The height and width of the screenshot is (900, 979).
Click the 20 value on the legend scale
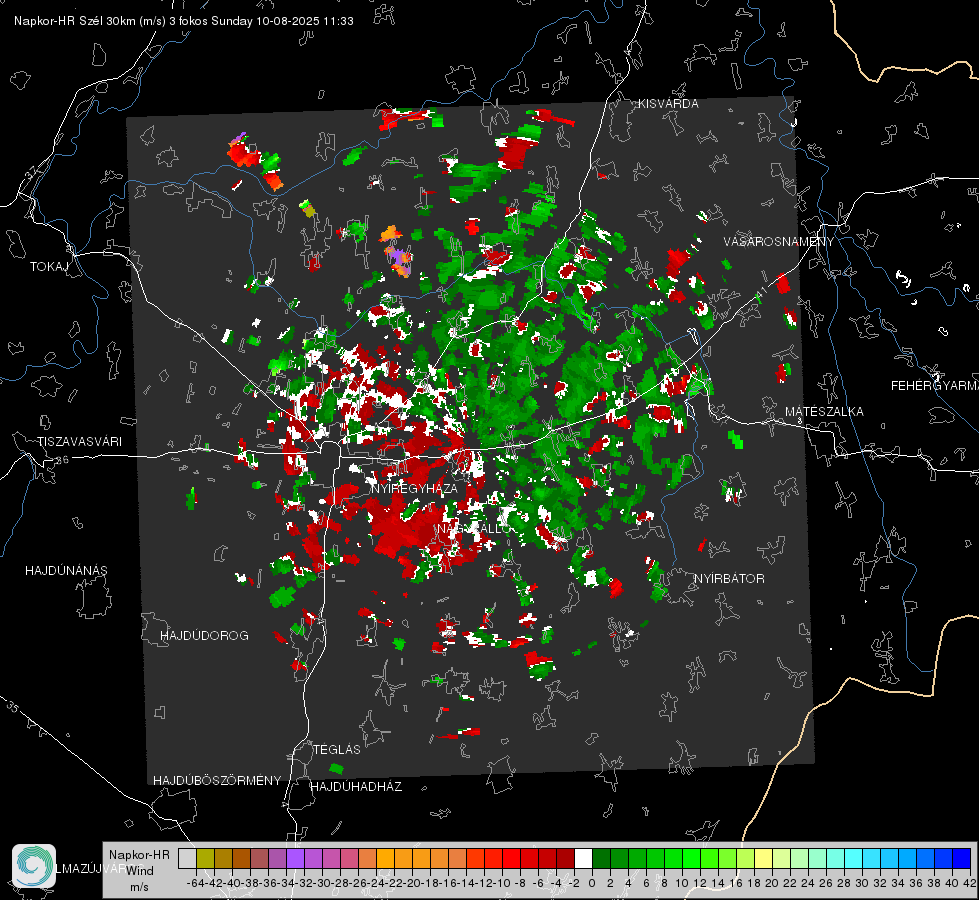(x=772, y=883)
